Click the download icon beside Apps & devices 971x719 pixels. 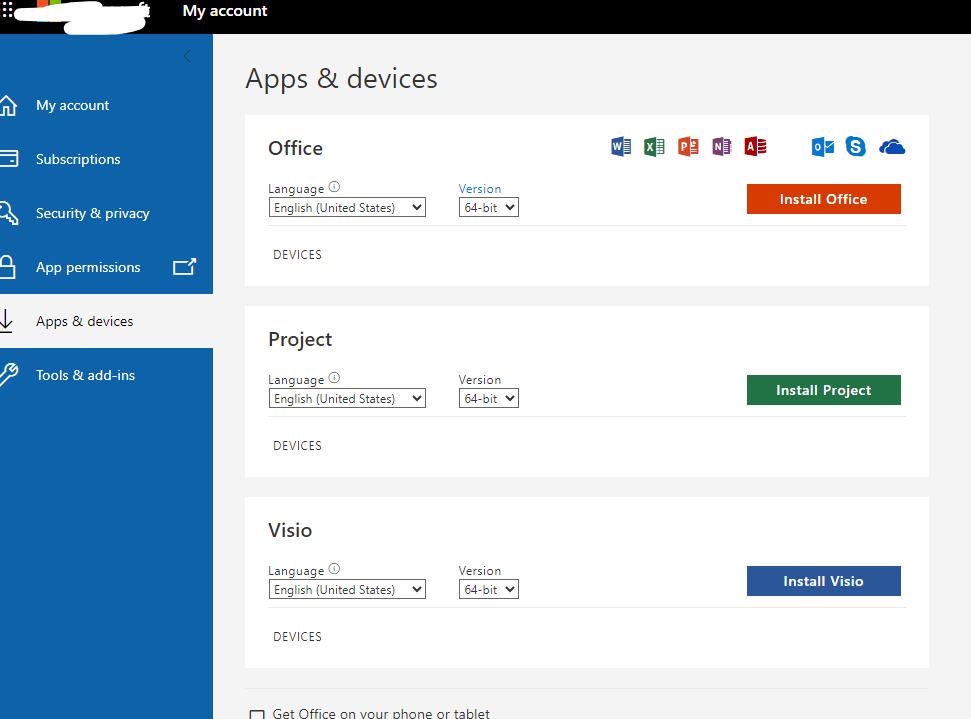(6, 321)
